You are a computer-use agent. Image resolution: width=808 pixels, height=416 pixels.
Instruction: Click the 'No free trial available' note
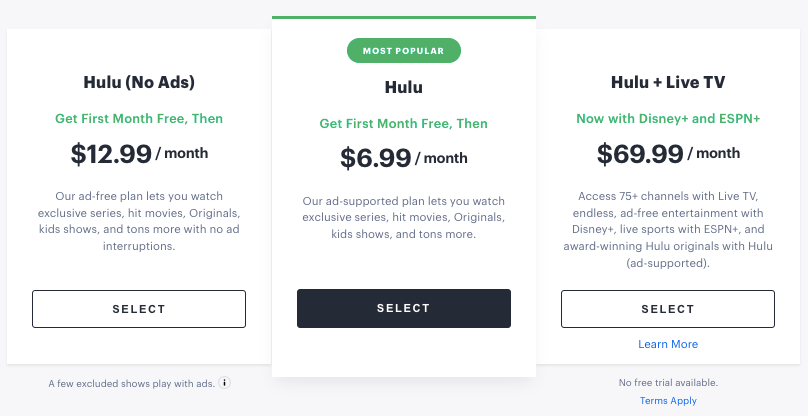pyautogui.click(x=668, y=383)
